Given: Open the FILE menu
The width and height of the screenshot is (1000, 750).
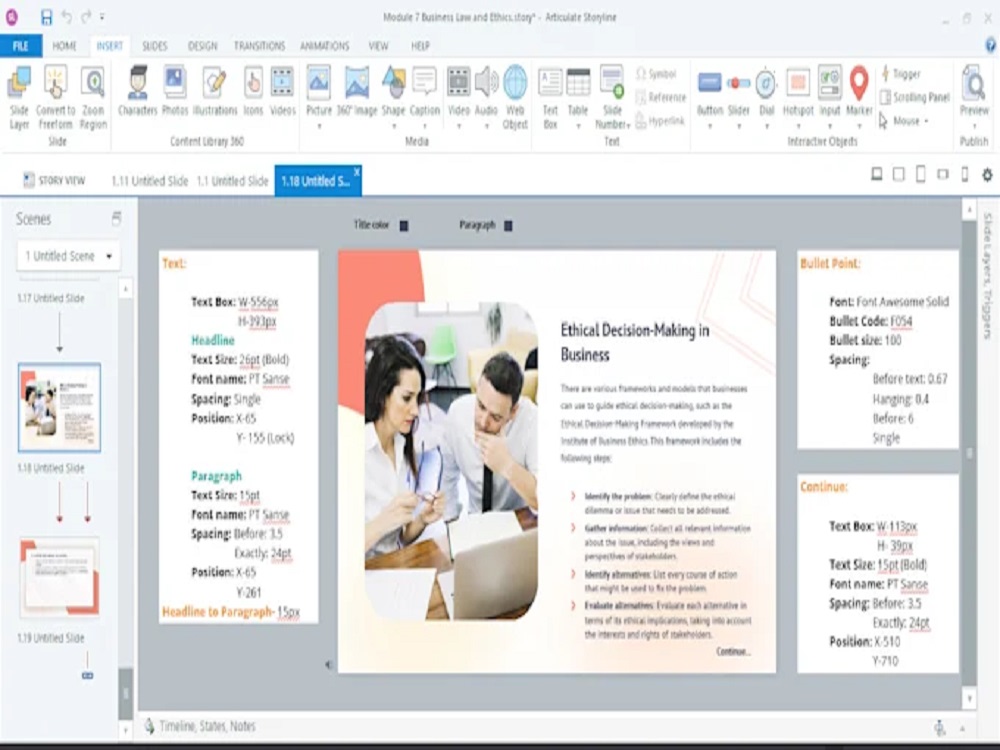Looking at the screenshot, I should tap(20, 46).
